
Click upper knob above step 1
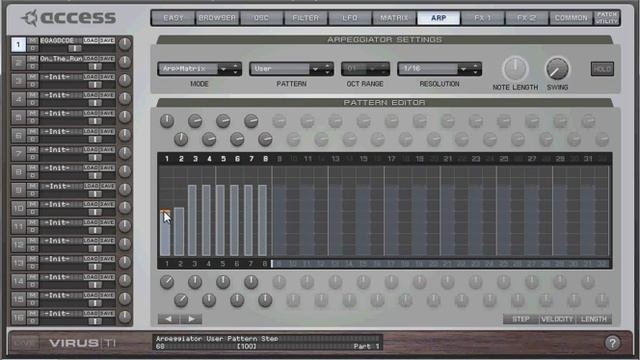pyautogui.click(x=167, y=121)
